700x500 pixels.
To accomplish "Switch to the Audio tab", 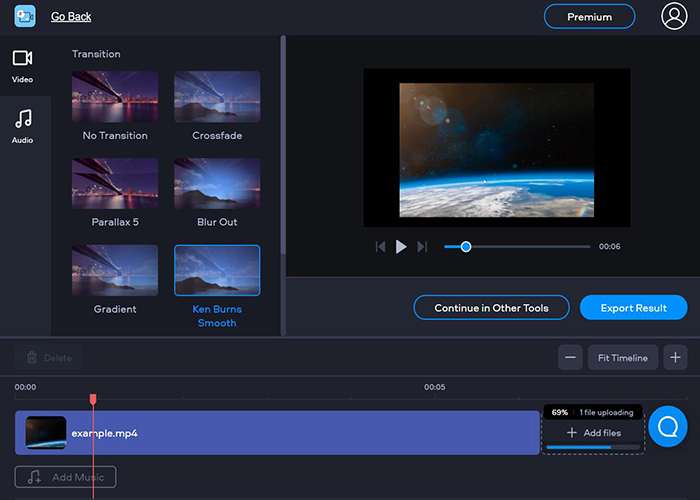I will tap(22, 127).
